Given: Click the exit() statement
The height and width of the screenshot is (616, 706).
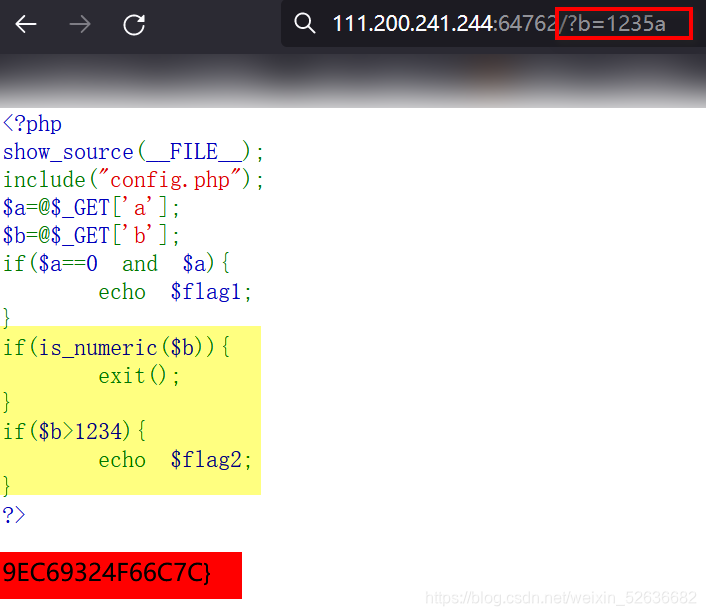Looking at the screenshot, I should click(139, 376).
